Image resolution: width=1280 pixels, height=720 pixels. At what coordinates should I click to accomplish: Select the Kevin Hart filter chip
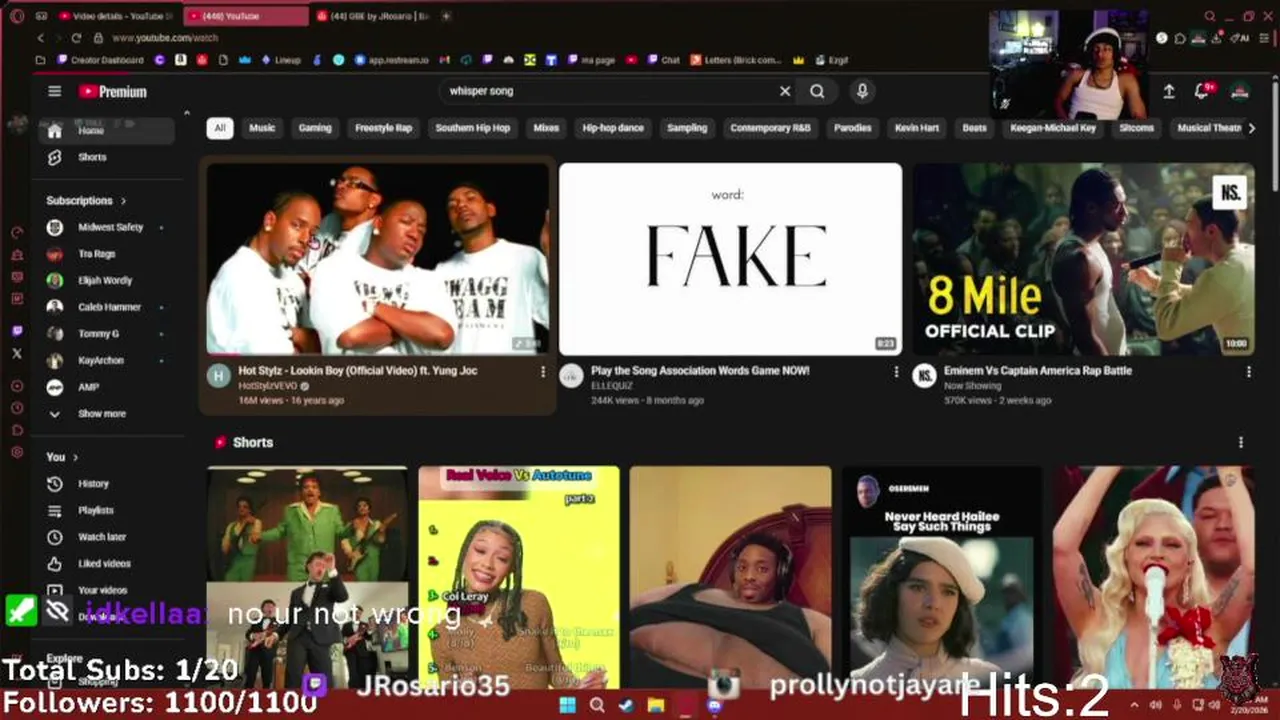917,128
